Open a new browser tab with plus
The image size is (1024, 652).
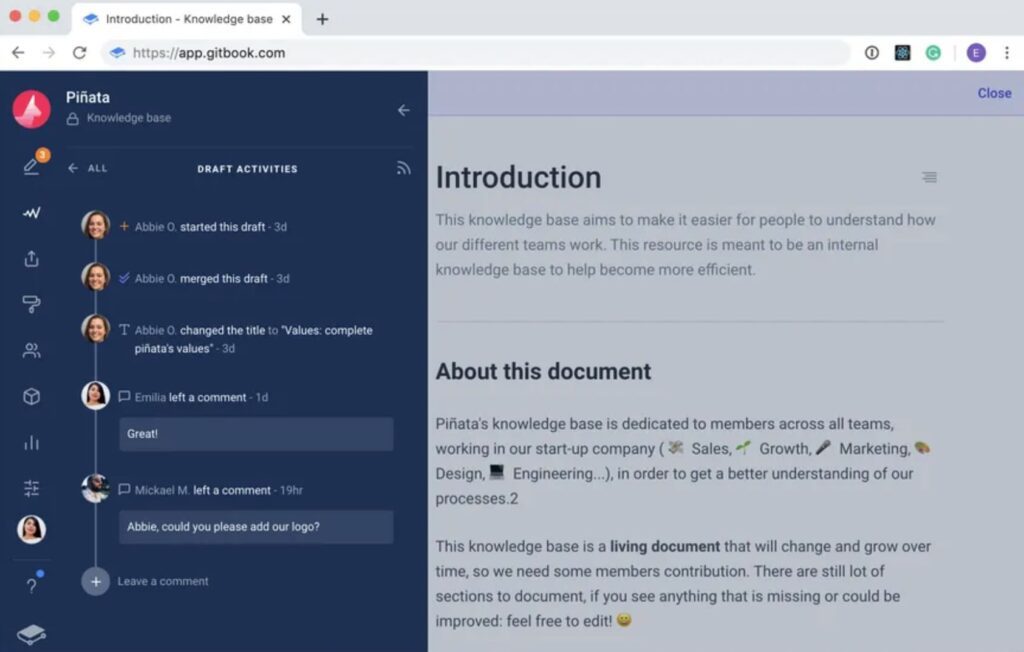coord(322,19)
